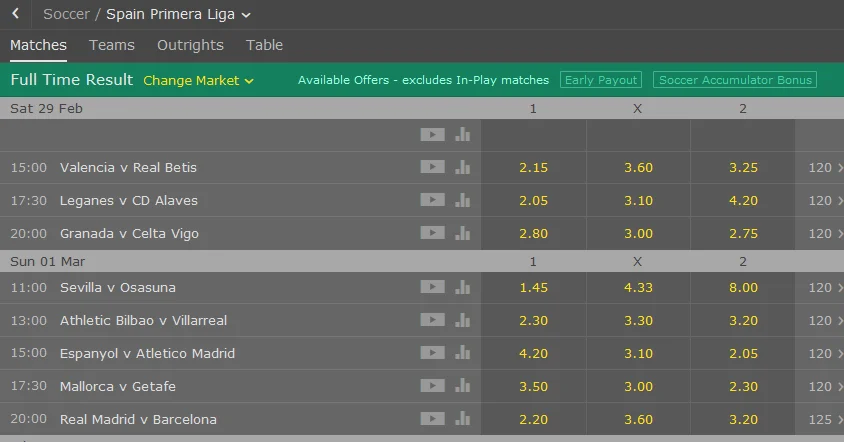Click video icon for Athletic Bilbao v Villarreal
844x442 pixels.
pos(432,321)
